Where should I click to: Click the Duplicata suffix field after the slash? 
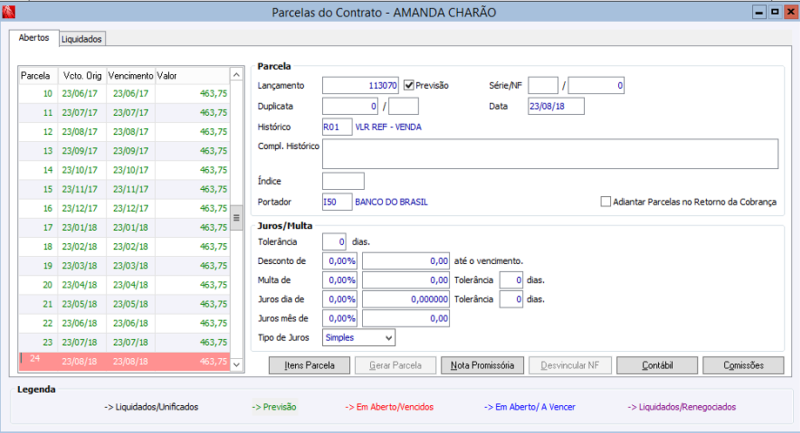point(404,106)
